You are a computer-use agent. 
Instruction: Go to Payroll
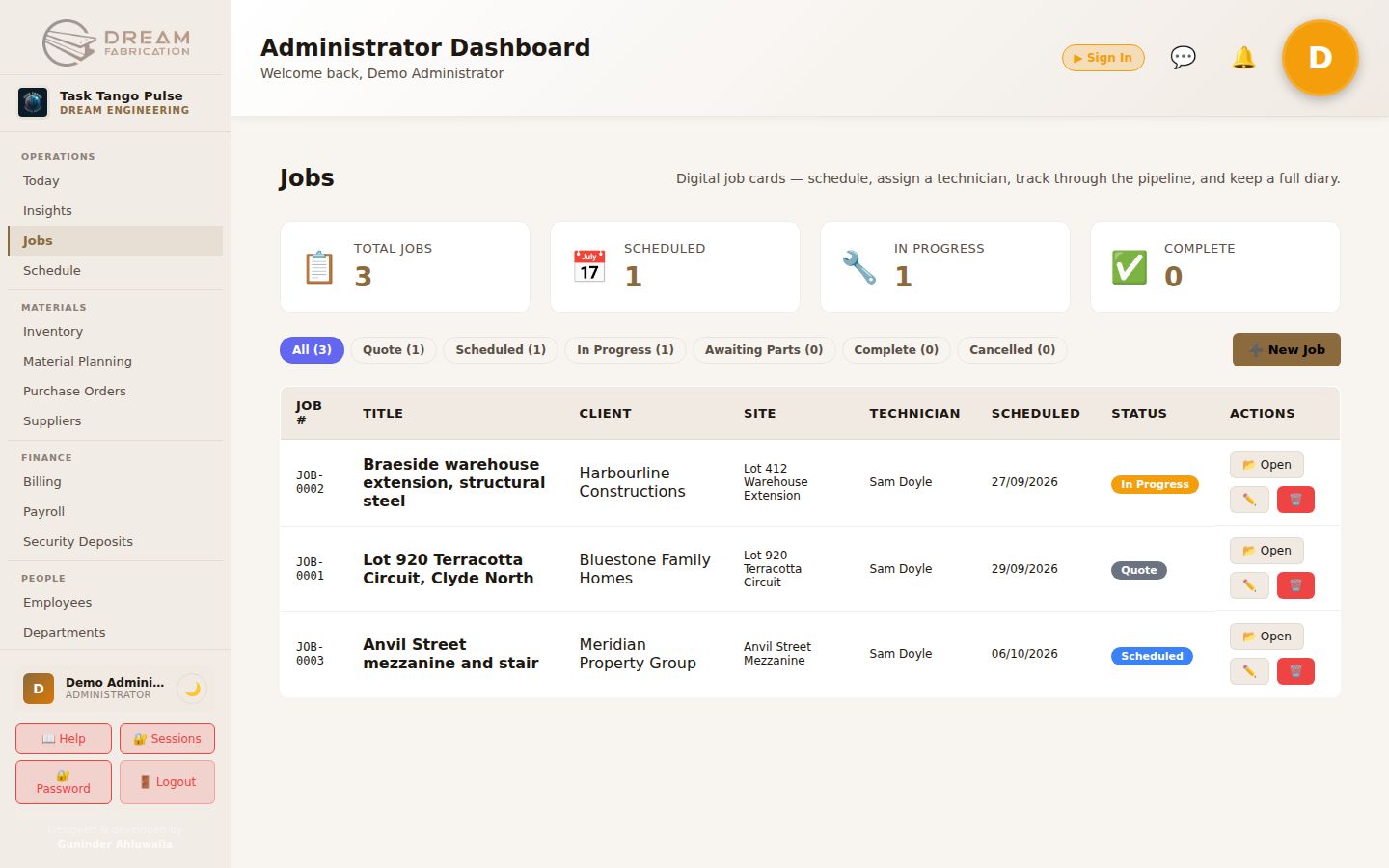pos(115,512)
